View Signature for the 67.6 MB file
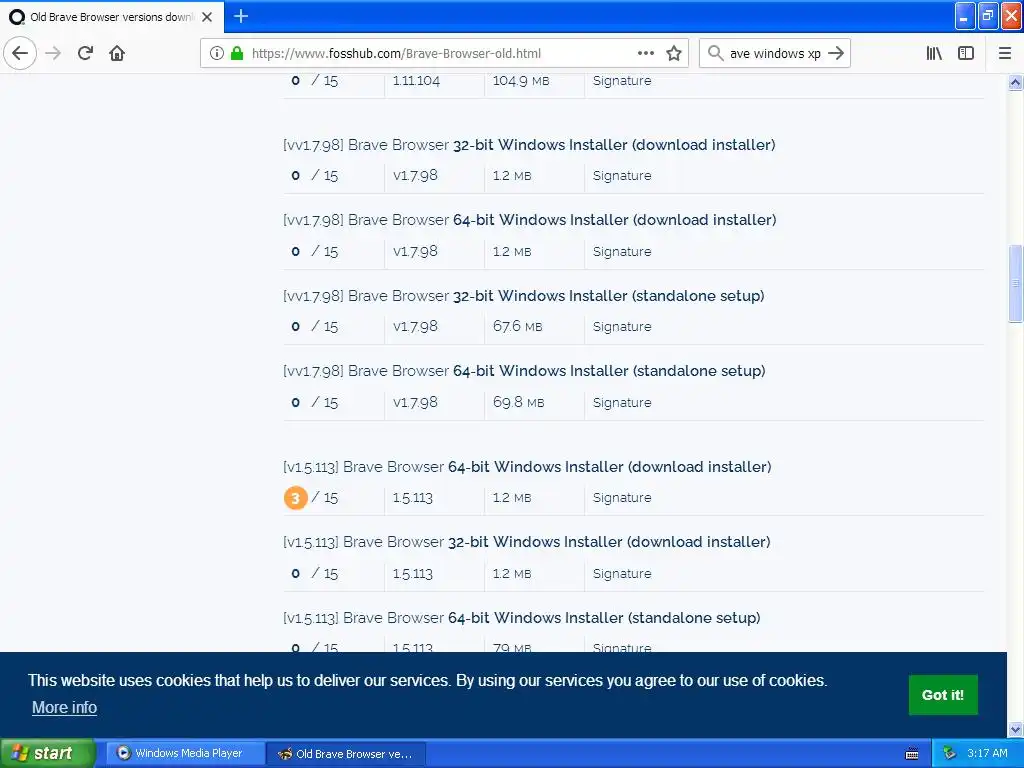Viewport: 1024px width, 768px height. tap(622, 327)
